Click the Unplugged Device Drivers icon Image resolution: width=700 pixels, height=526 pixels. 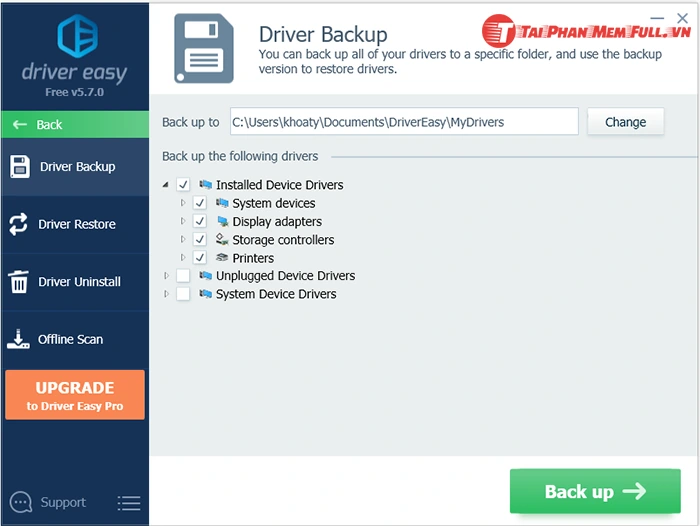pyautogui.click(x=205, y=276)
